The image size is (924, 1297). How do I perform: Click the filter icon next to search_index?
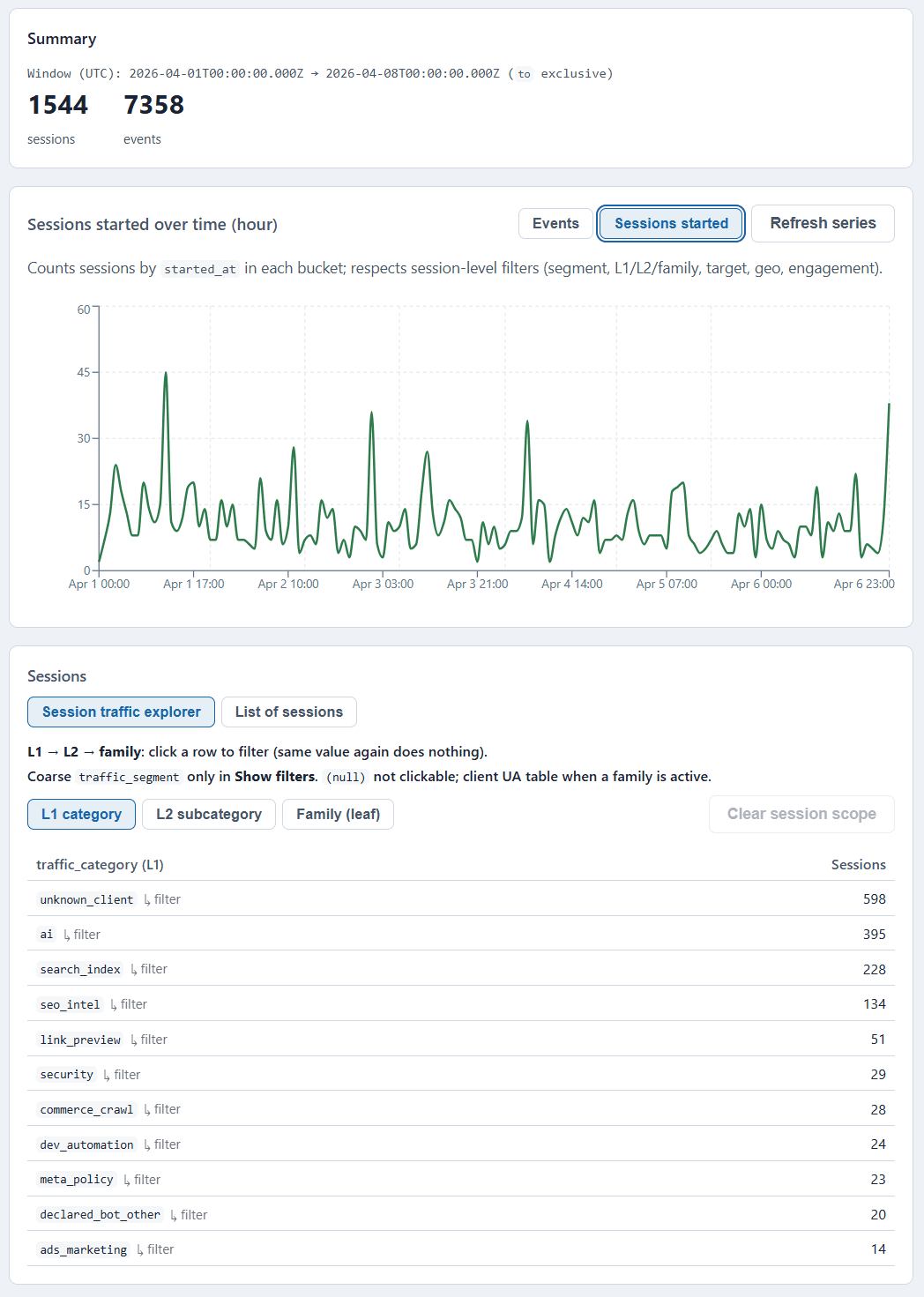(151, 968)
